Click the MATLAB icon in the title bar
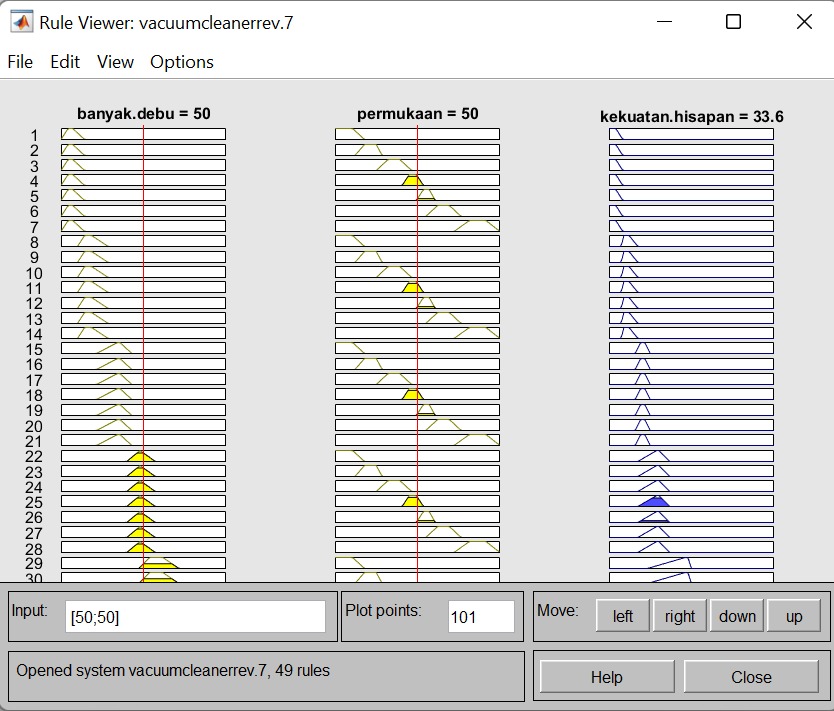This screenshot has height=711, width=834. tap(22, 22)
